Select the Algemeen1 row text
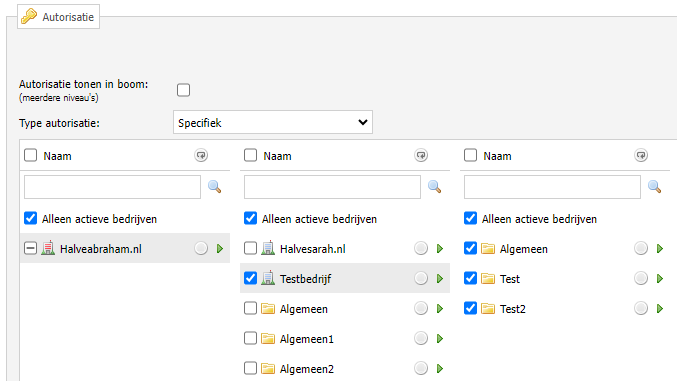Screen dimensions: 677x381 (x=307, y=339)
